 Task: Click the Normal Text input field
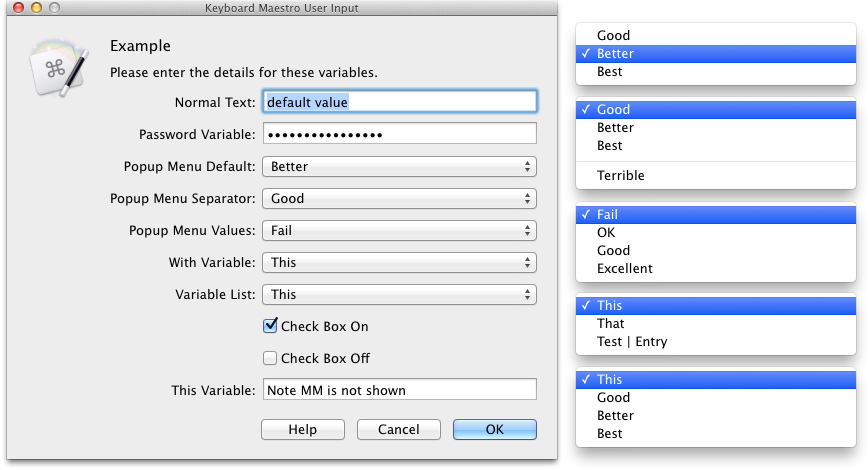pyautogui.click(x=400, y=102)
